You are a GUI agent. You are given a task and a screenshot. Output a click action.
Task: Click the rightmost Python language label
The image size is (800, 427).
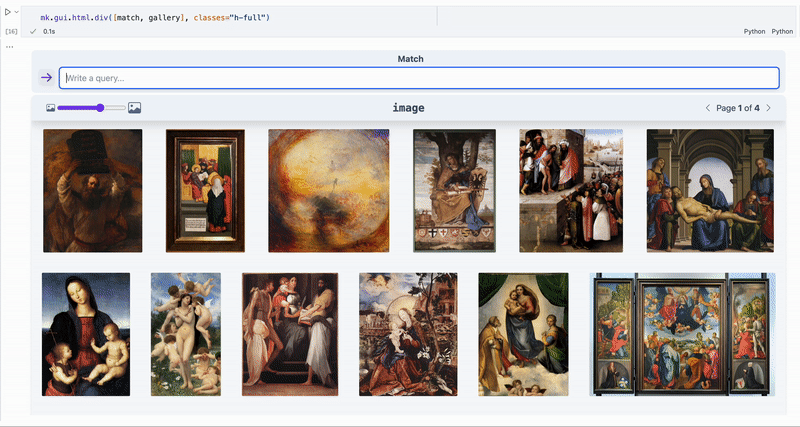pyautogui.click(x=782, y=32)
